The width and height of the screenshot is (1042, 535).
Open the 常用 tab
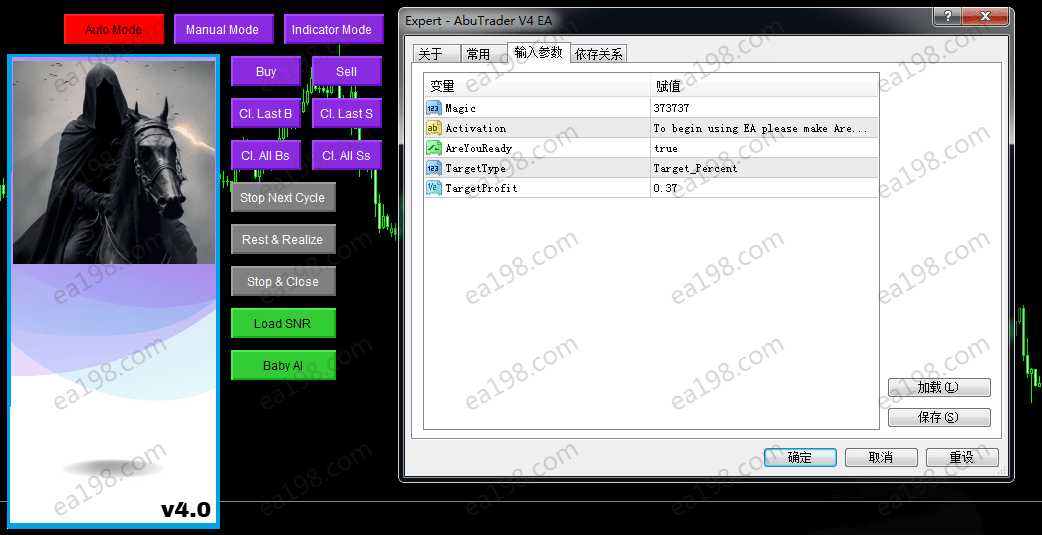tap(479, 54)
